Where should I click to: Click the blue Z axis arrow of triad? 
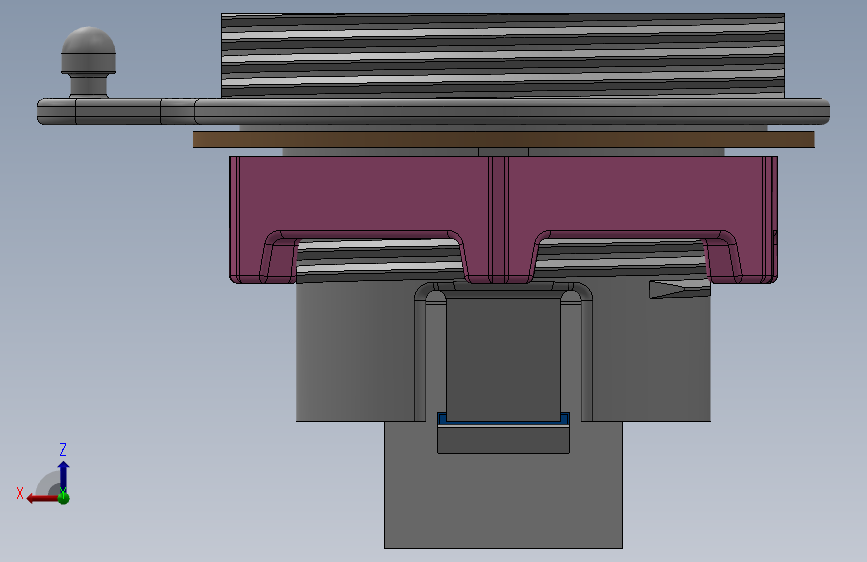(x=64, y=475)
